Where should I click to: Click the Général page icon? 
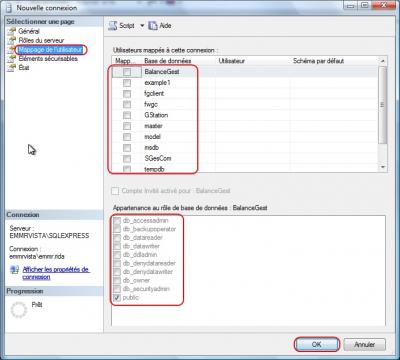point(12,31)
